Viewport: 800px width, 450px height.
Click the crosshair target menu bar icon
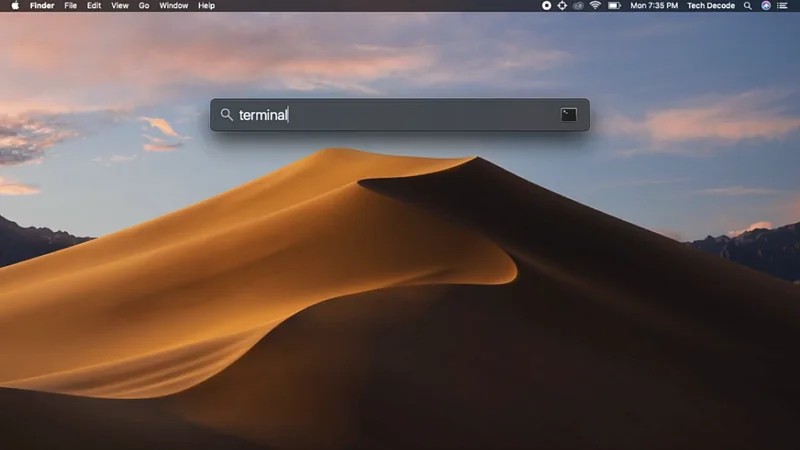click(x=562, y=6)
